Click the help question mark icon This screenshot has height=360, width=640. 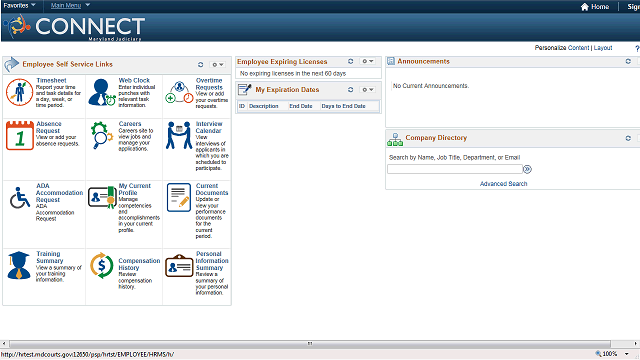coord(637,48)
